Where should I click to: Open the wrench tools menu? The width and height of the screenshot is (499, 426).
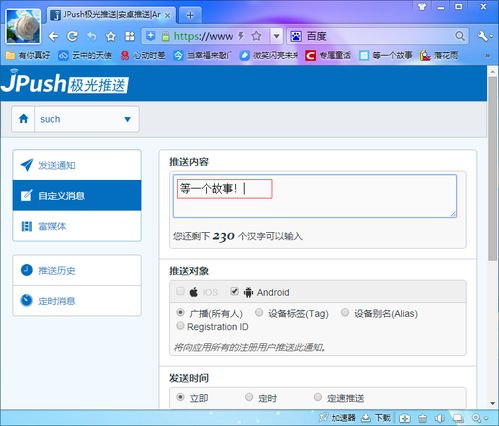[x=483, y=36]
